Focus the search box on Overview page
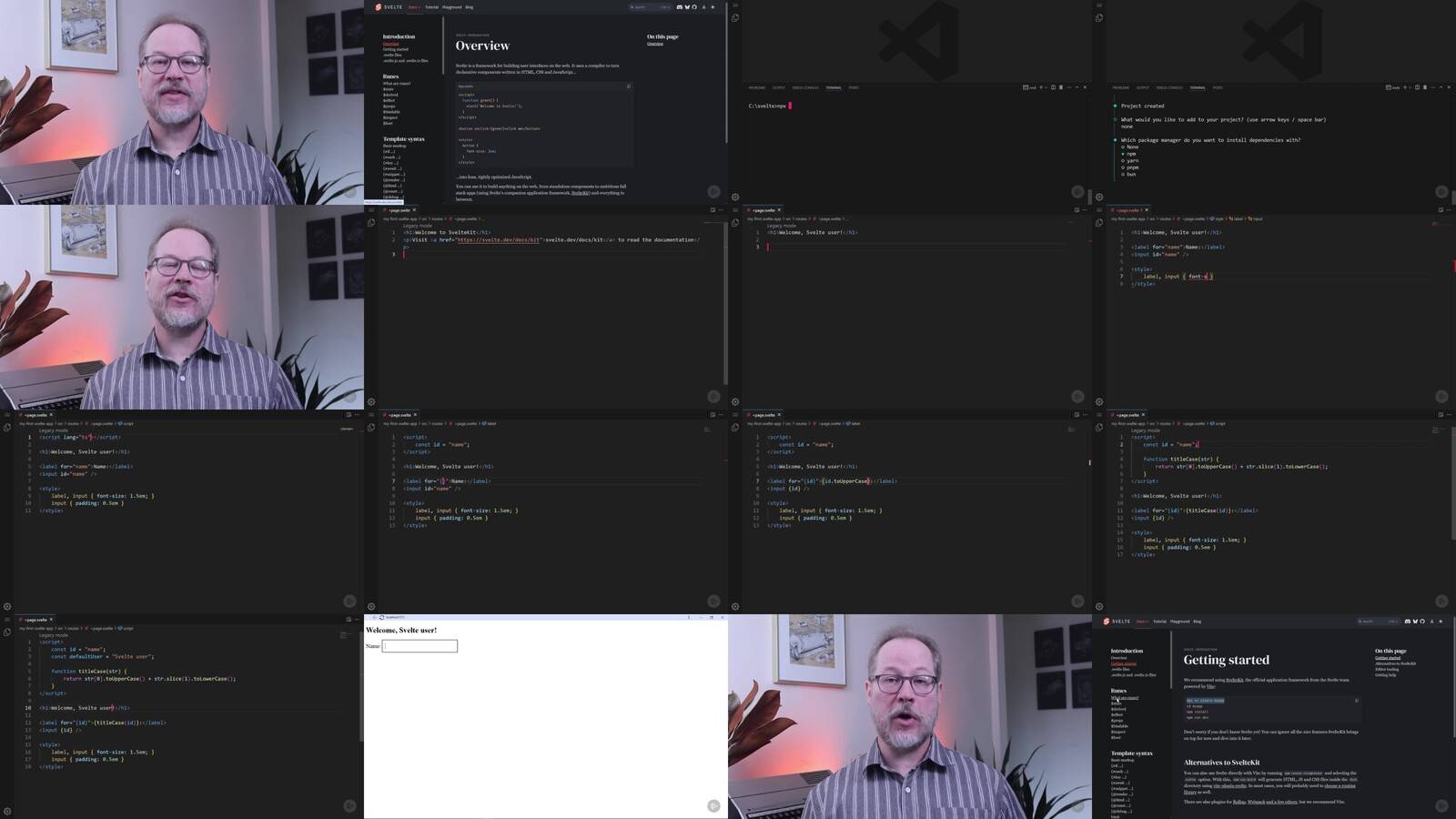The image size is (1456, 819). [x=650, y=7]
